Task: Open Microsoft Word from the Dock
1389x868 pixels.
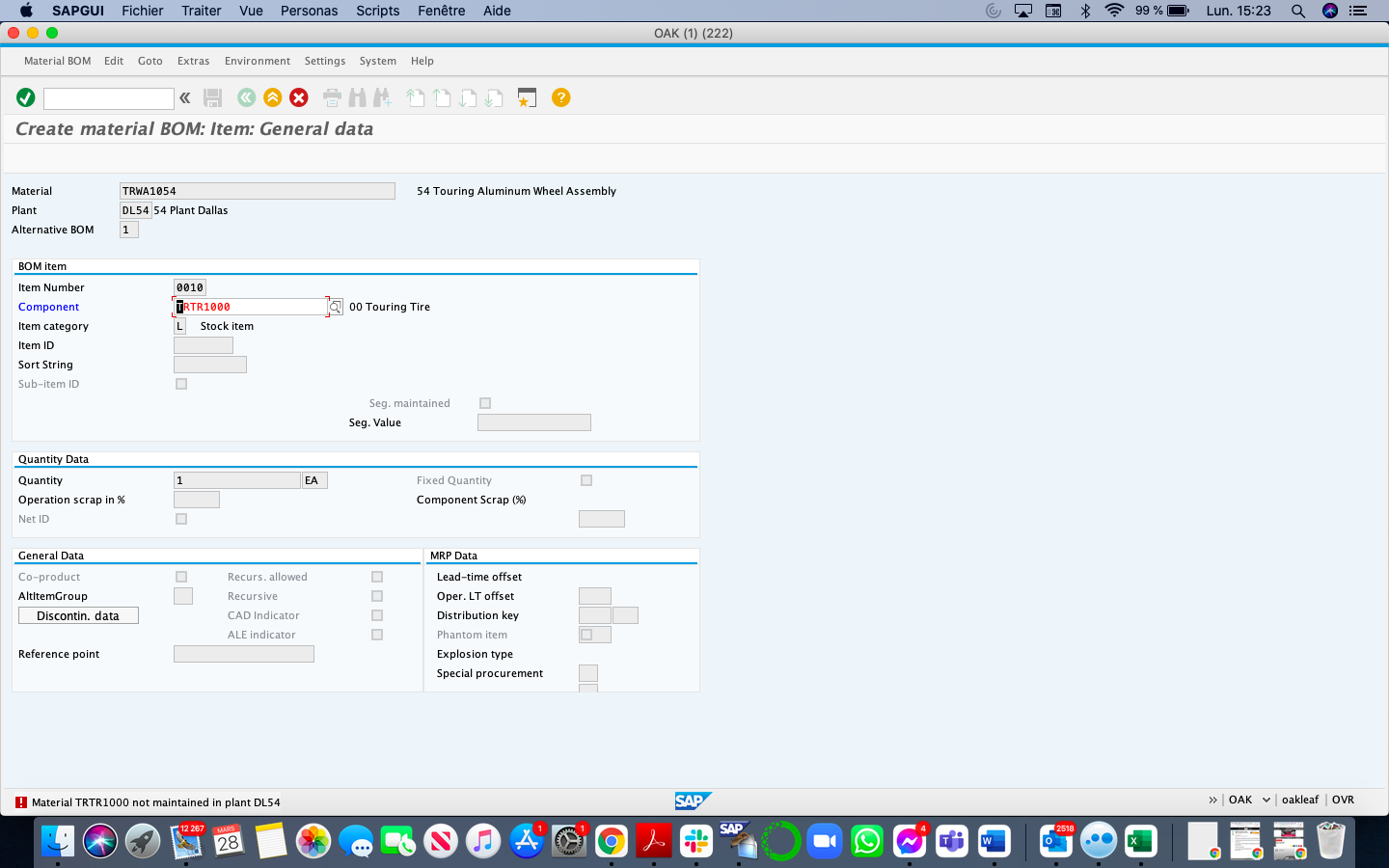Action: pyautogui.click(x=994, y=841)
